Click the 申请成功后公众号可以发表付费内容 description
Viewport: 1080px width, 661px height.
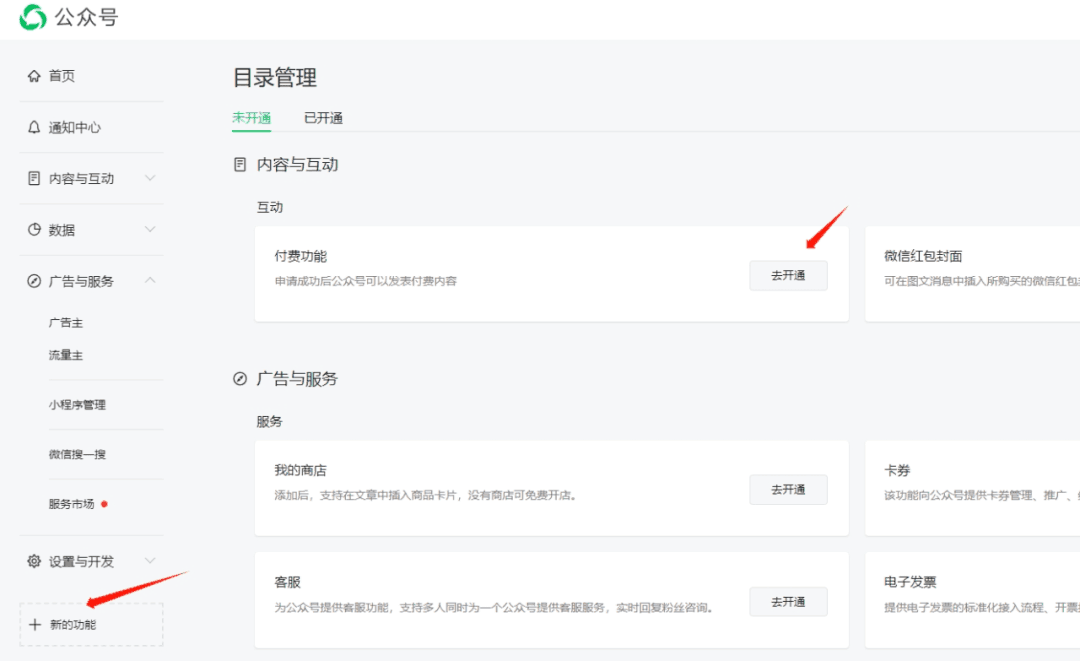(366, 281)
